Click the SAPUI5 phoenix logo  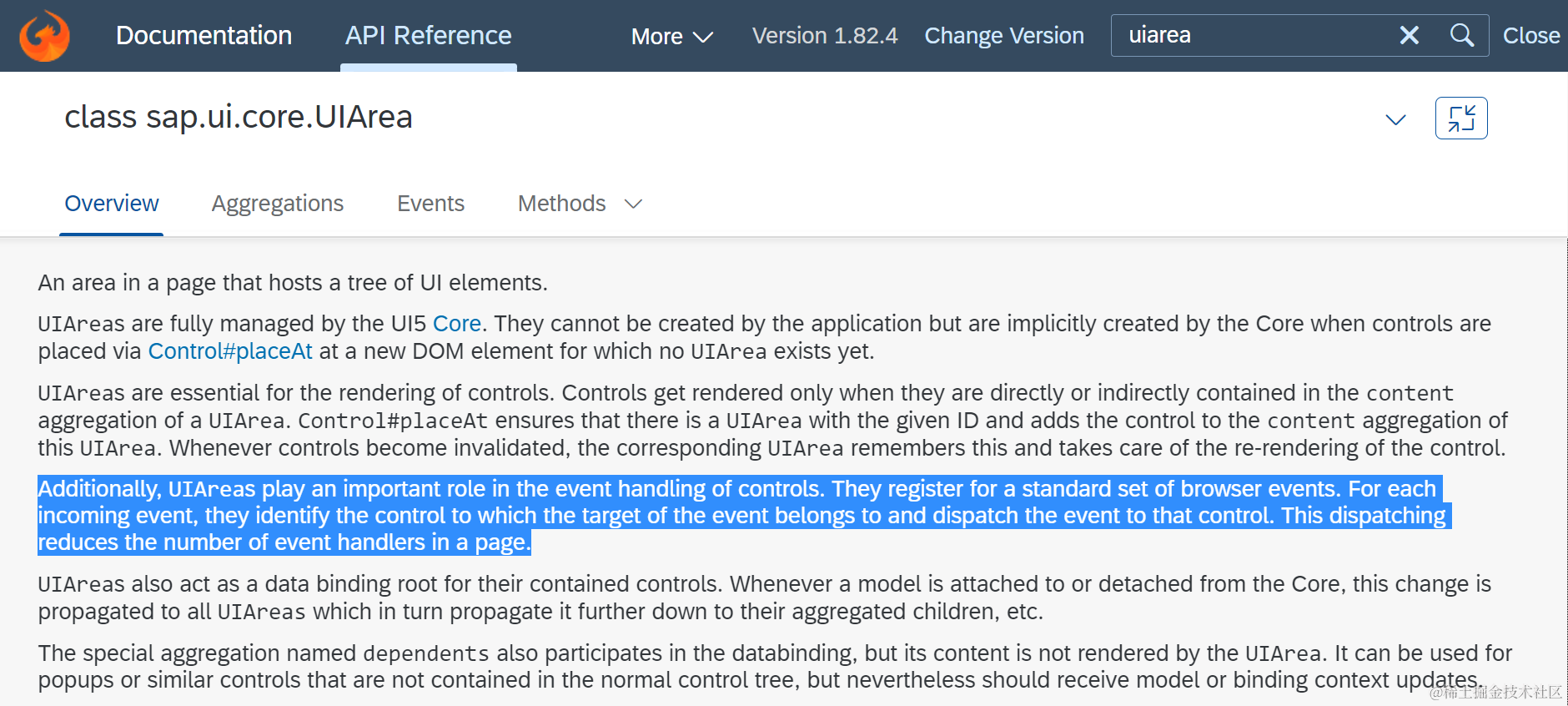click(44, 35)
